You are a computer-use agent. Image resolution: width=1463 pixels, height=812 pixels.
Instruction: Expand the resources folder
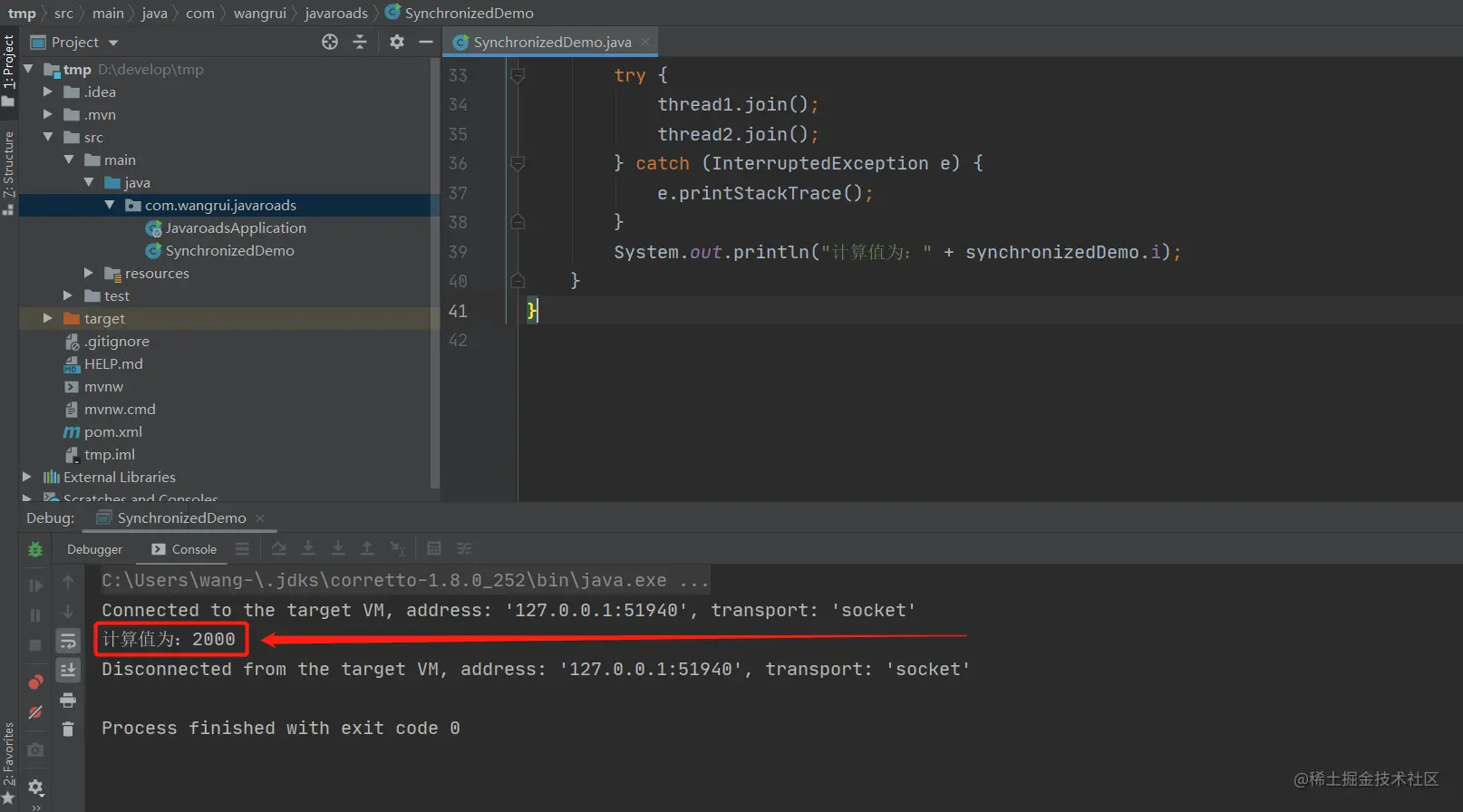pos(89,273)
